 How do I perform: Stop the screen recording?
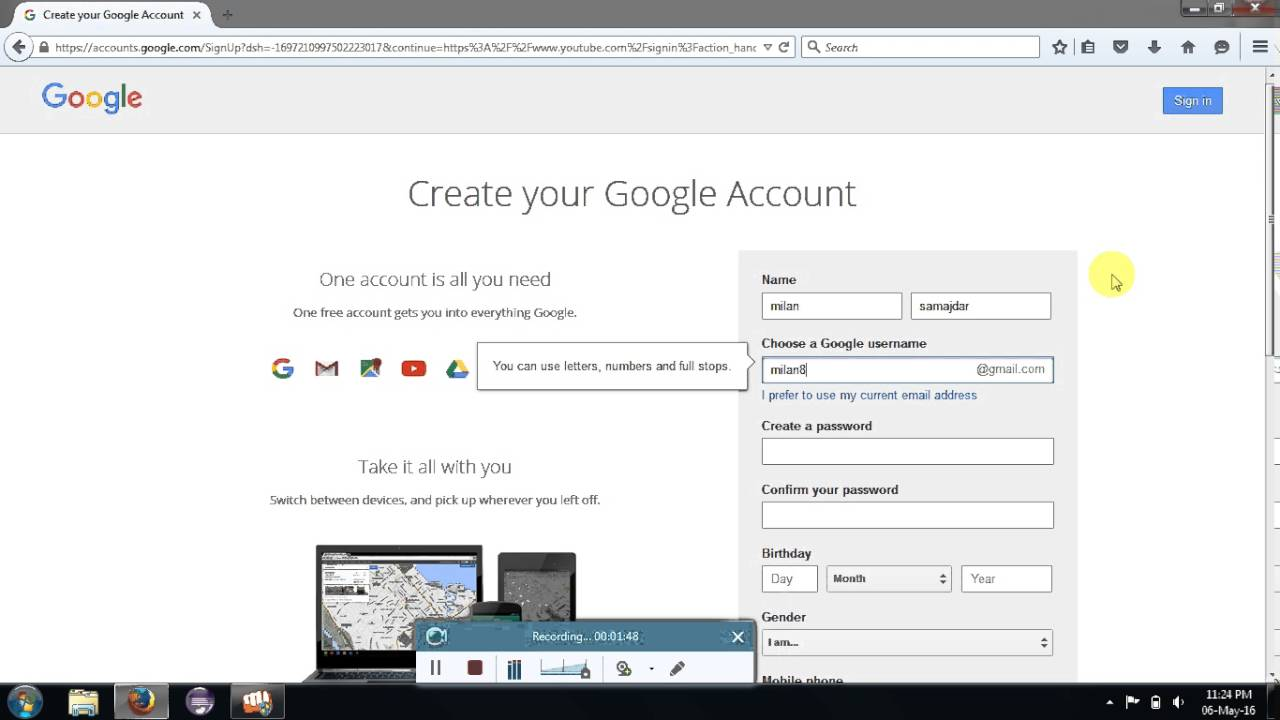click(x=475, y=668)
